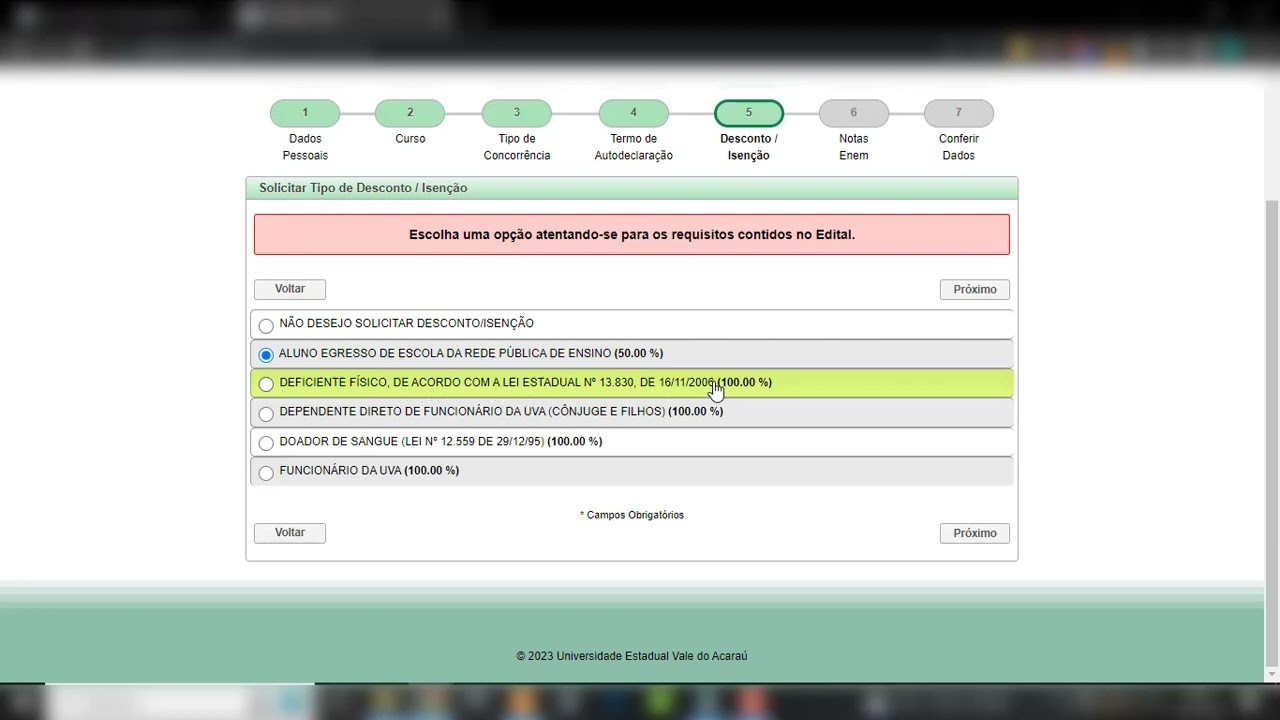Click the top Próximo button
The height and width of the screenshot is (720, 1280).
pos(975,289)
